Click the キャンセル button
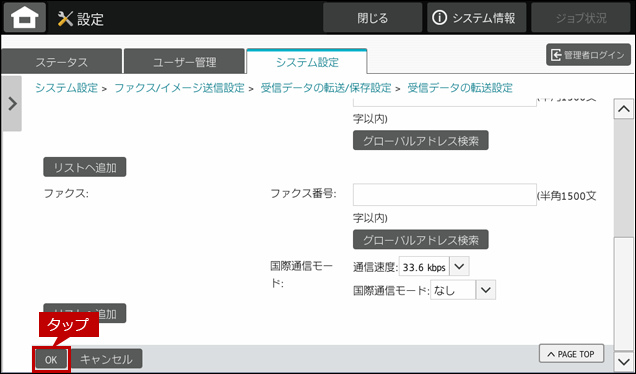The image size is (636, 374). [106, 359]
